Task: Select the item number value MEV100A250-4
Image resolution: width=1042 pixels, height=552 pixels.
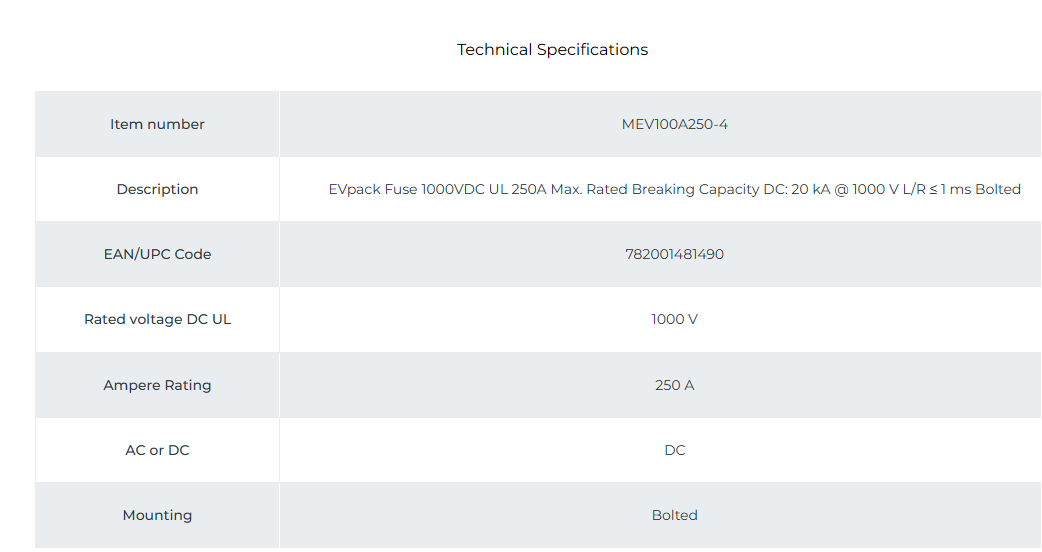Action: 674,124
